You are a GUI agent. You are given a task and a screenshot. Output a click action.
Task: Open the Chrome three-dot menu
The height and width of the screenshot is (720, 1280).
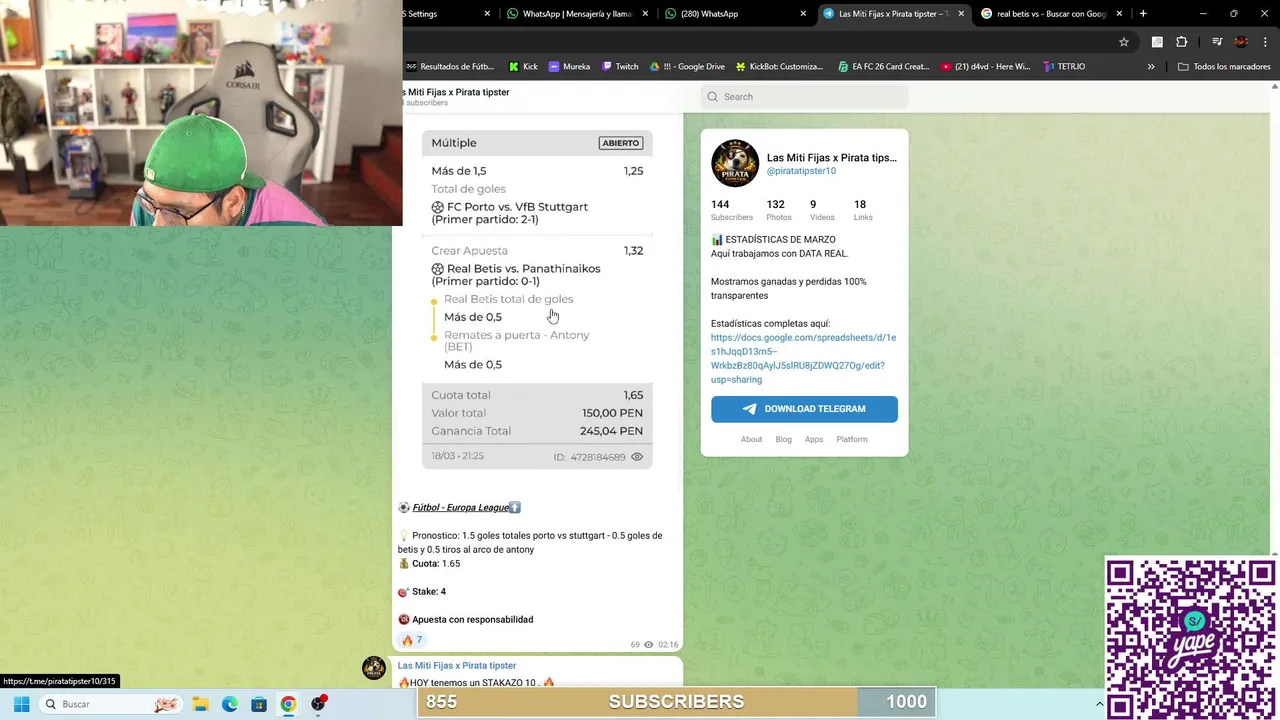(x=1264, y=42)
